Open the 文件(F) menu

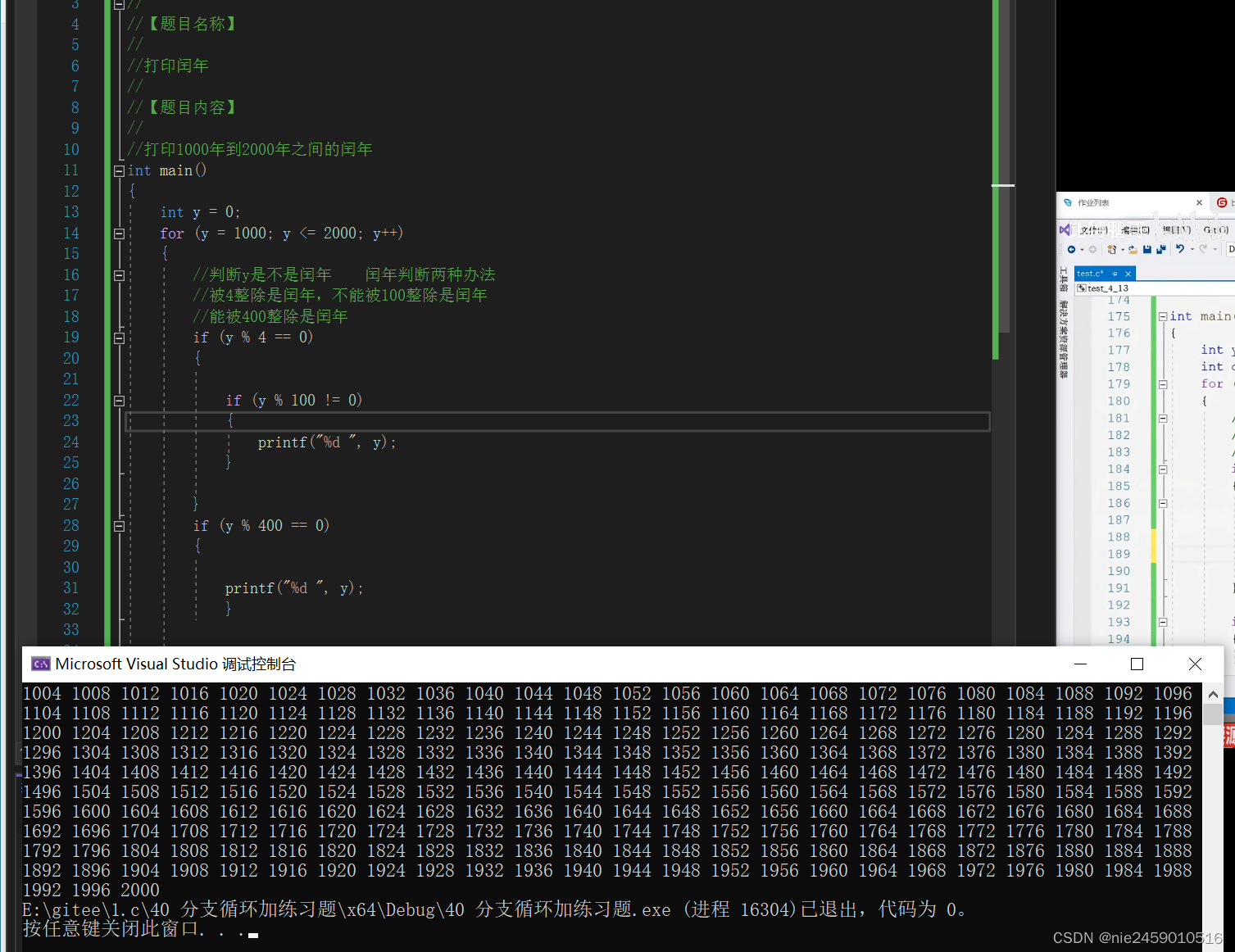click(x=1094, y=230)
